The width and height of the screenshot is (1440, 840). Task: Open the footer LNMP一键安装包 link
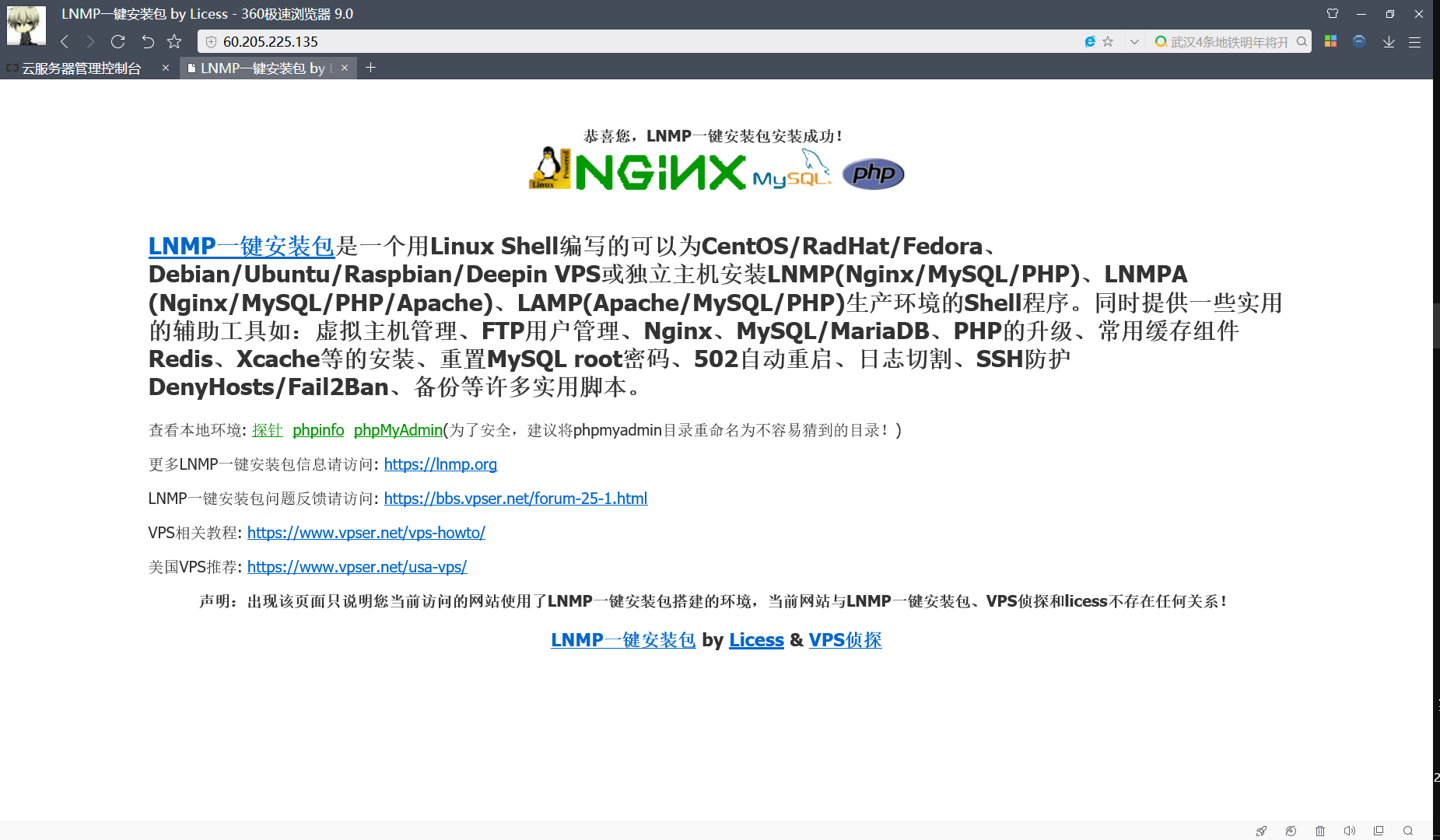click(x=623, y=640)
